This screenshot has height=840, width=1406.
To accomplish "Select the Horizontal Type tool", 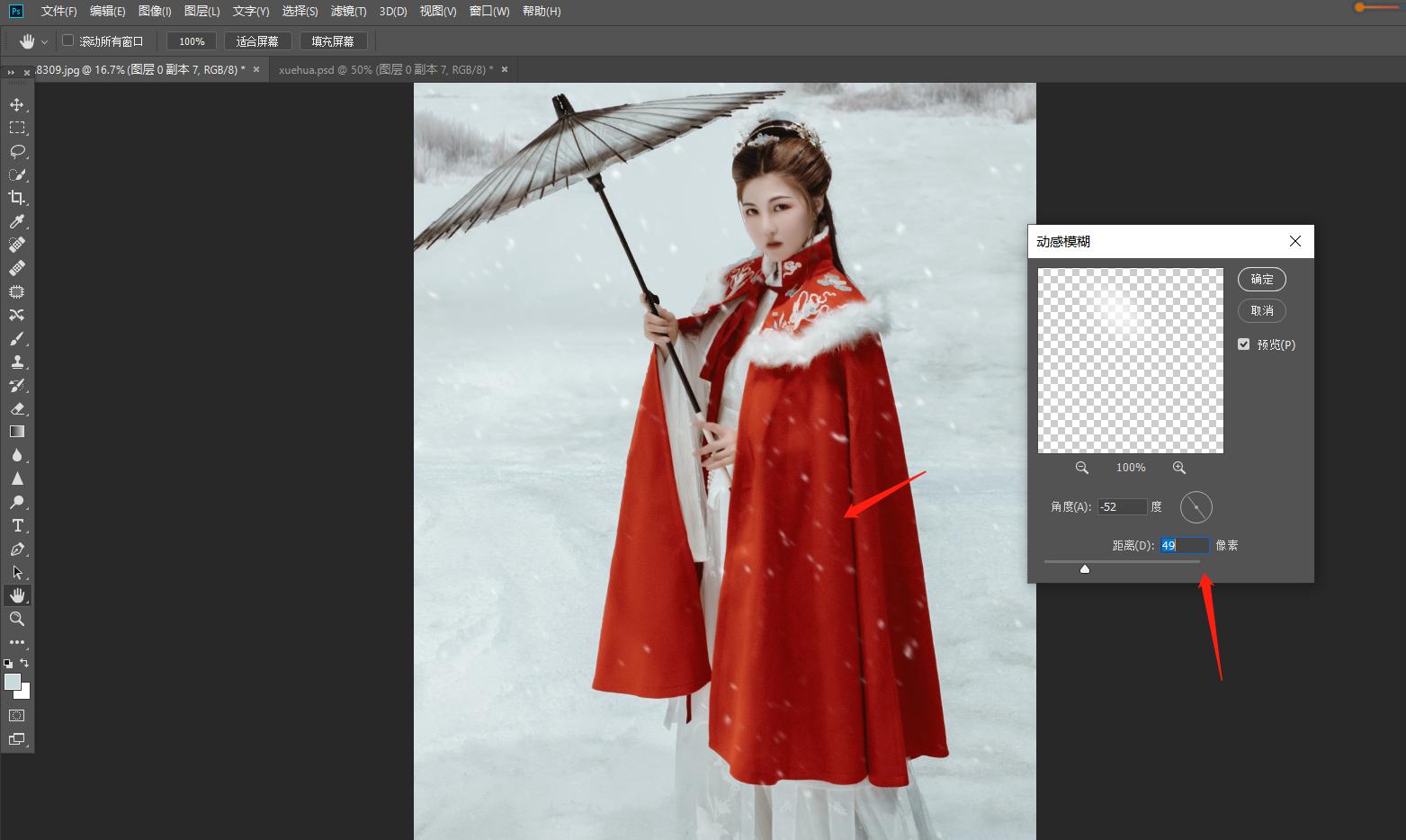I will [17, 525].
